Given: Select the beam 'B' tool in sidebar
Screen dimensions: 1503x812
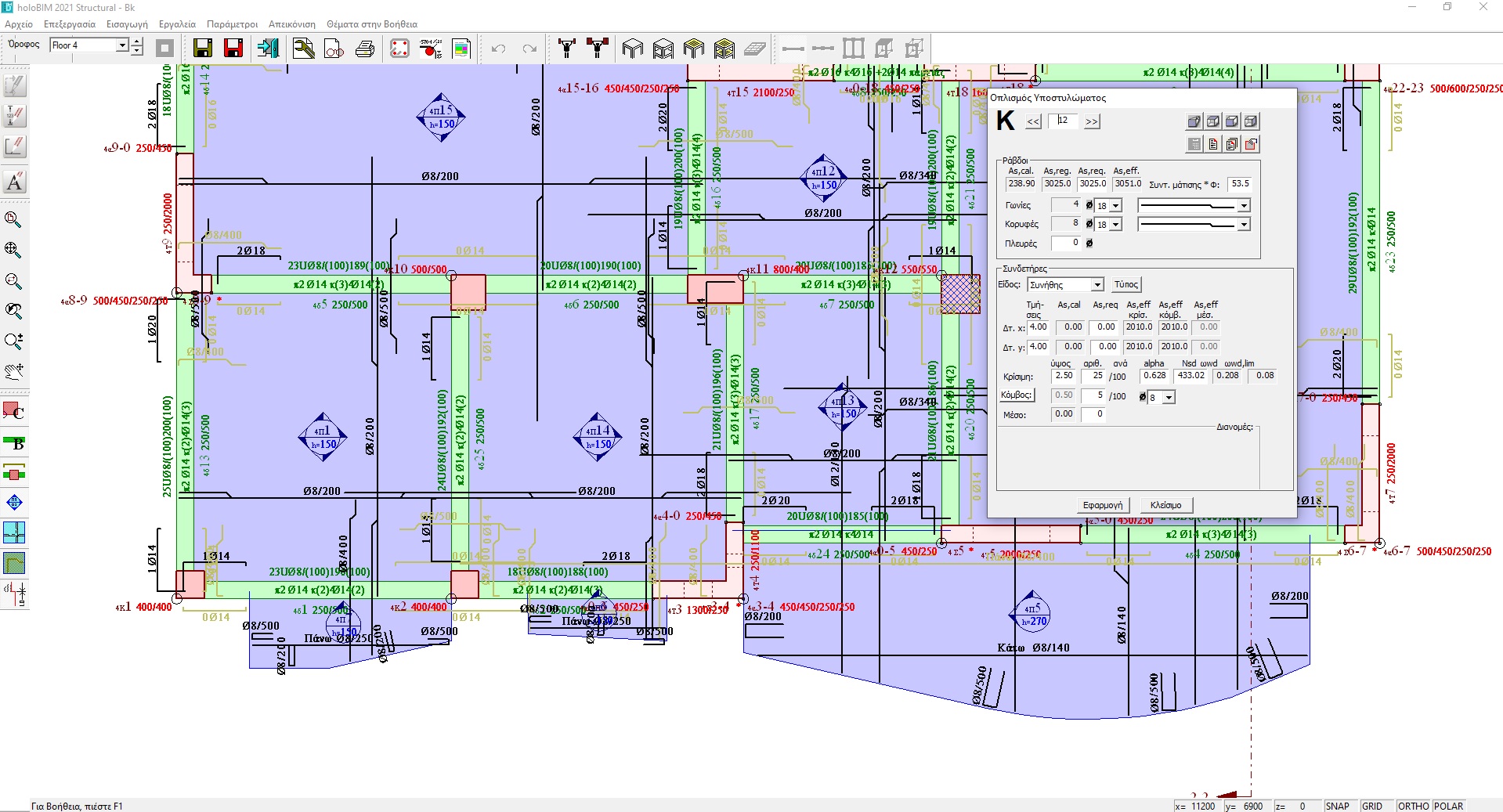Looking at the screenshot, I should (x=14, y=443).
